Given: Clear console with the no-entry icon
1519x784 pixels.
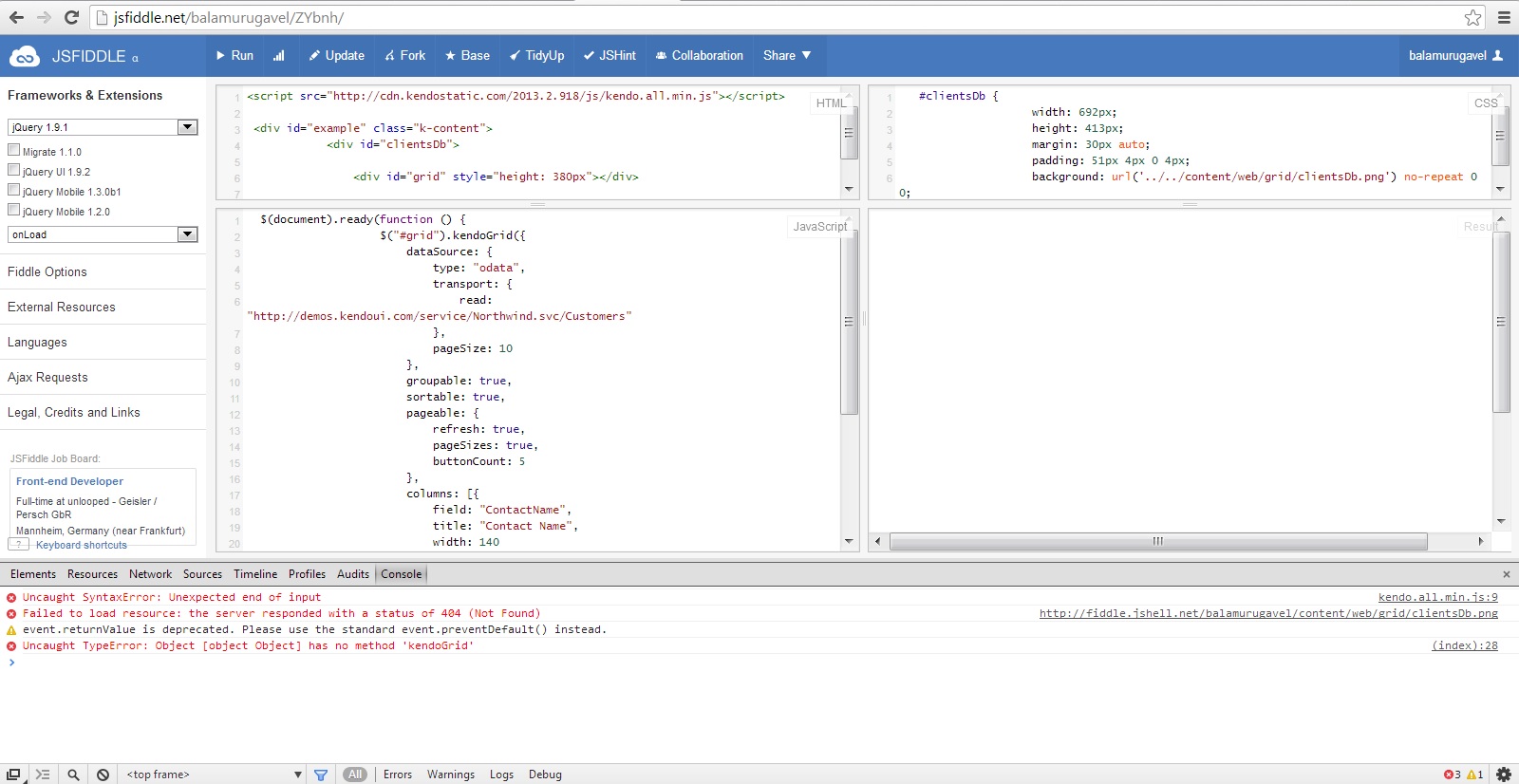Looking at the screenshot, I should (x=103, y=775).
